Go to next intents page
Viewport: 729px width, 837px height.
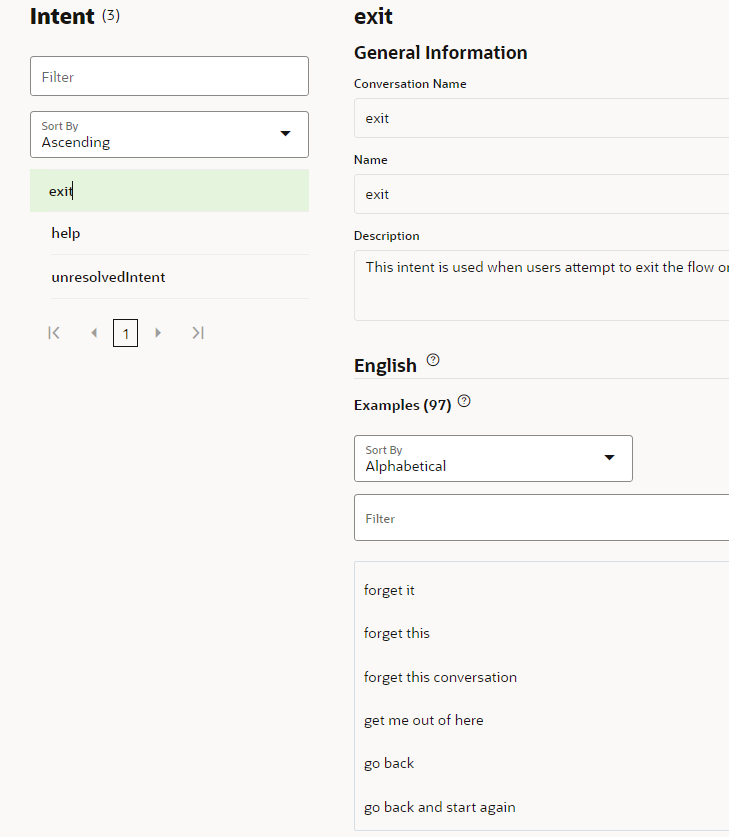click(158, 333)
